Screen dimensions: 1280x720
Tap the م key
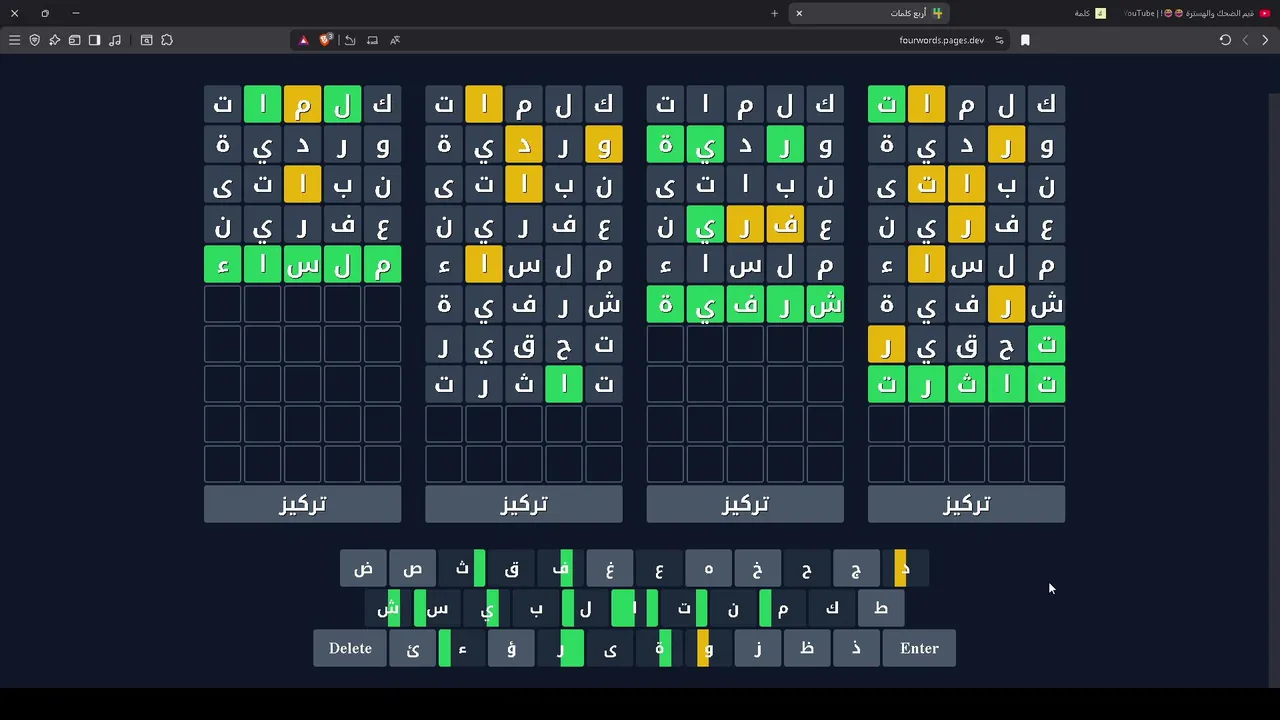[782, 608]
